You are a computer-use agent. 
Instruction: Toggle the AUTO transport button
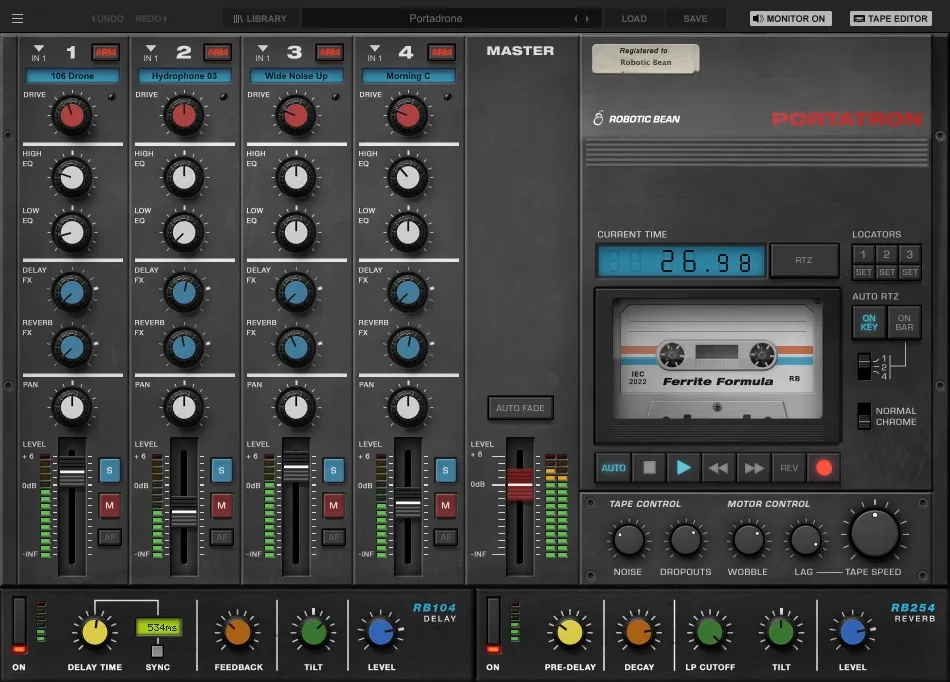[x=613, y=468]
